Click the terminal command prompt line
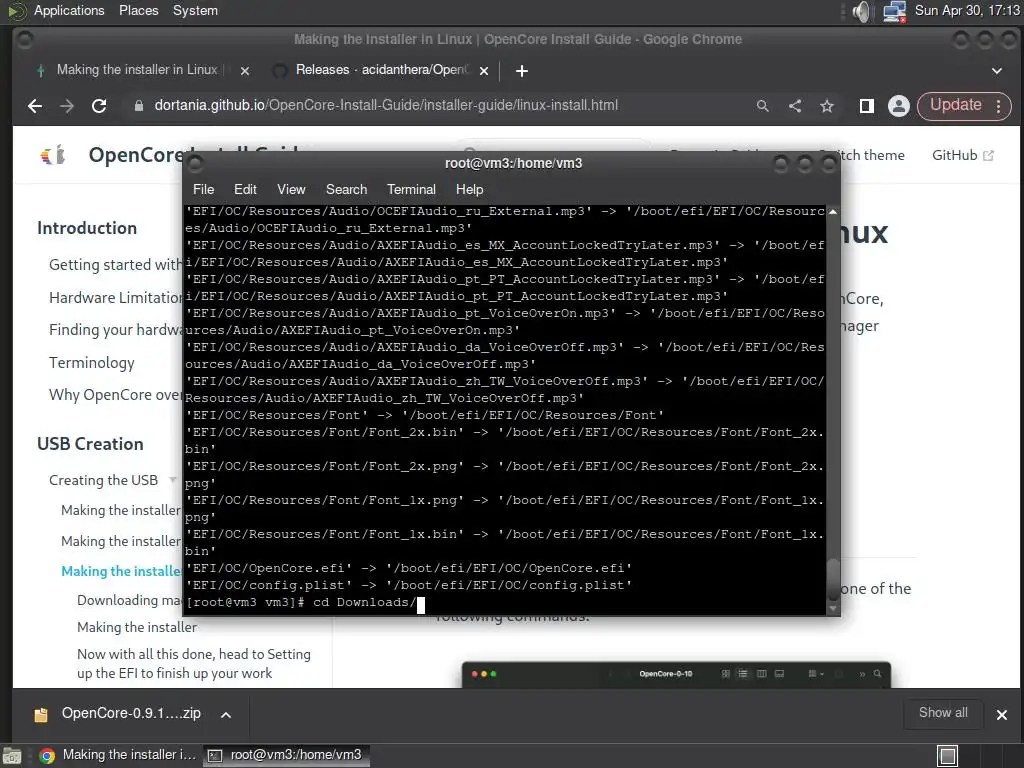The image size is (1024, 768). [x=505, y=602]
